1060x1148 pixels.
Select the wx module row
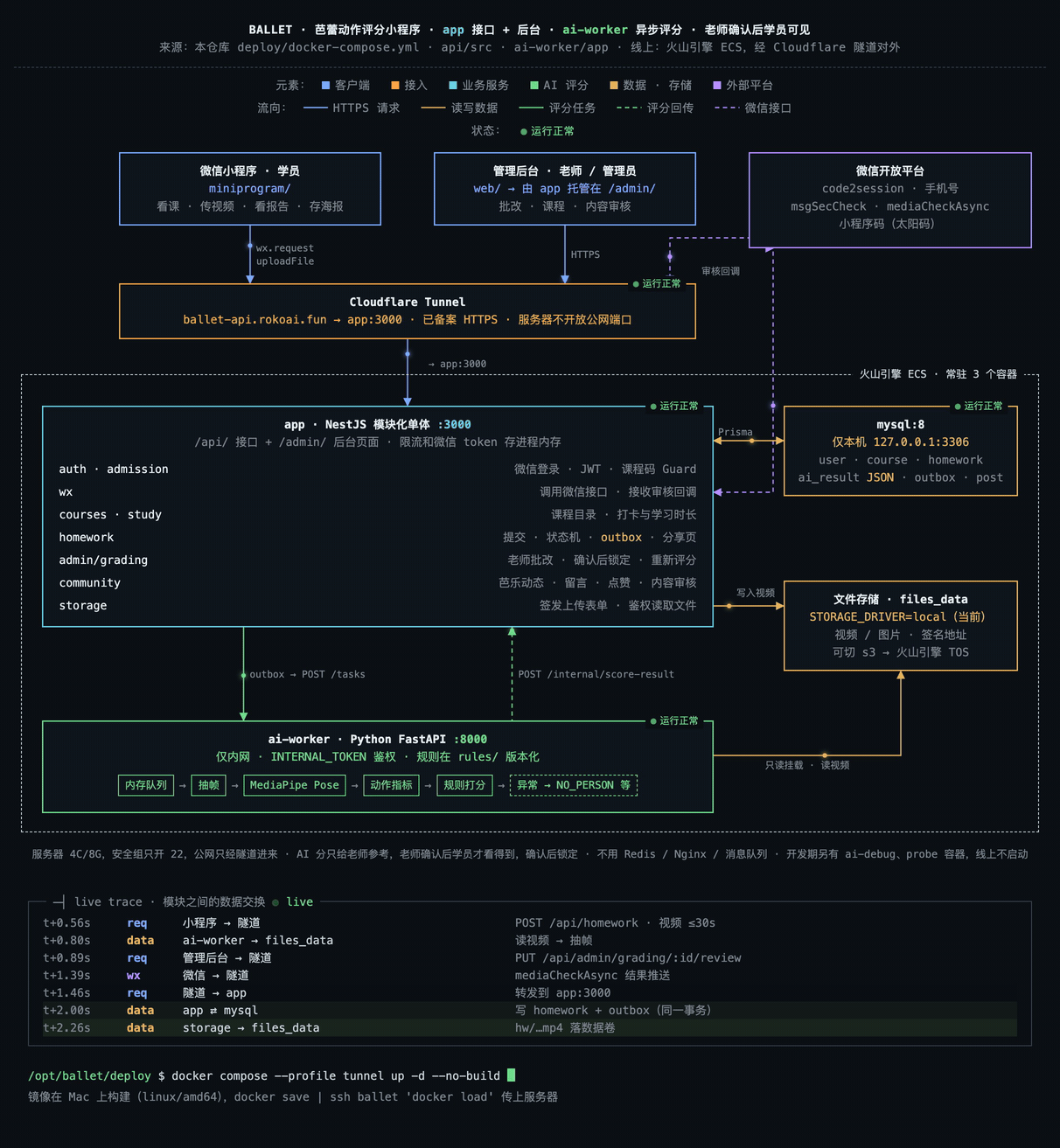(x=378, y=491)
